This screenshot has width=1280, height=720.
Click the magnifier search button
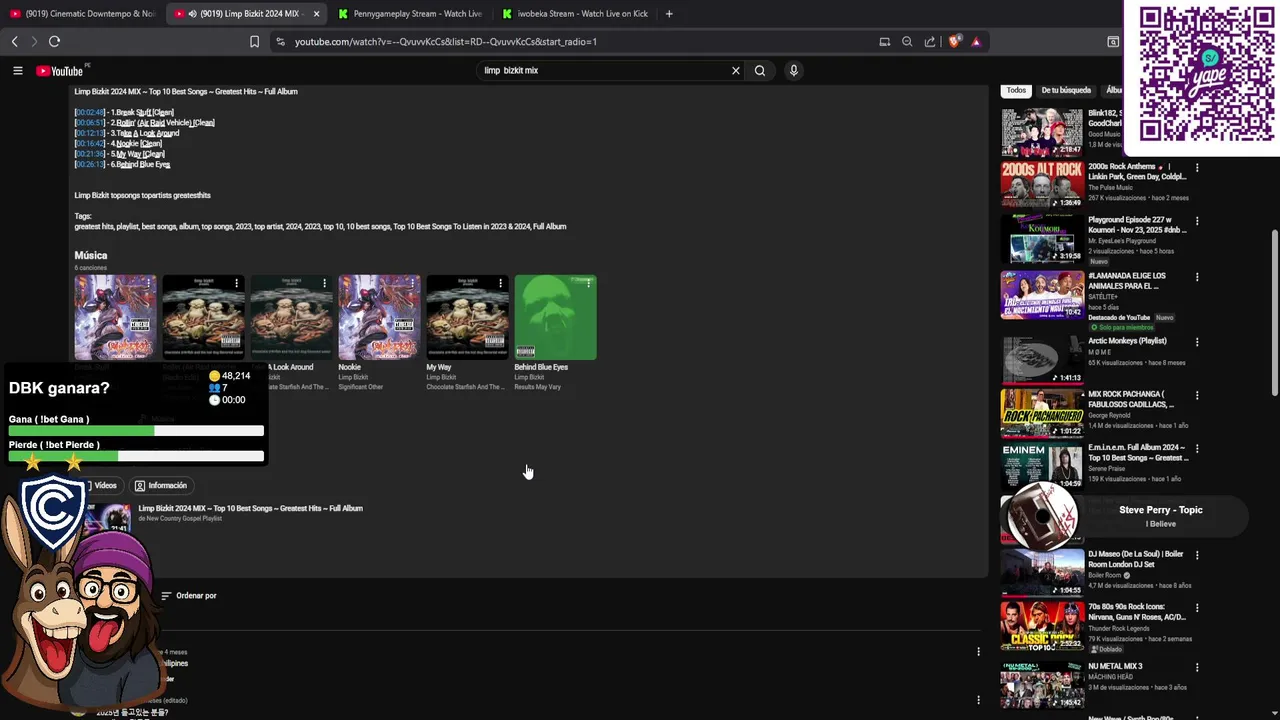[760, 71]
